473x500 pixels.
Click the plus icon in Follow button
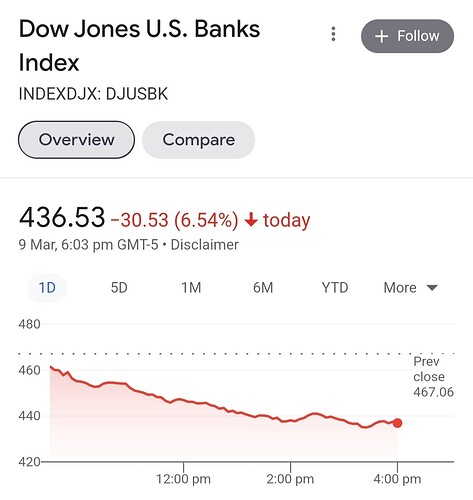(381, 36)
